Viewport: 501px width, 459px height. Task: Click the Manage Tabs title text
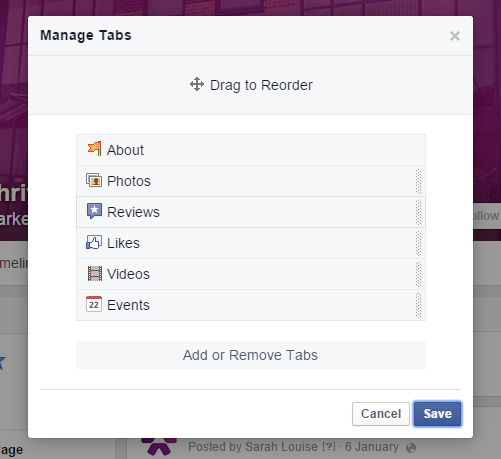86,35
